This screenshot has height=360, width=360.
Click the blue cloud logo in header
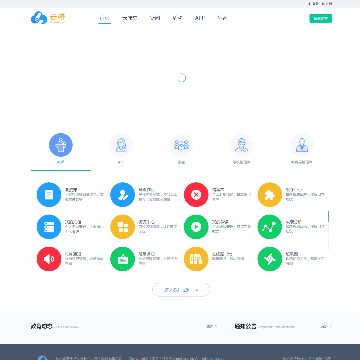tap(39, 18)
